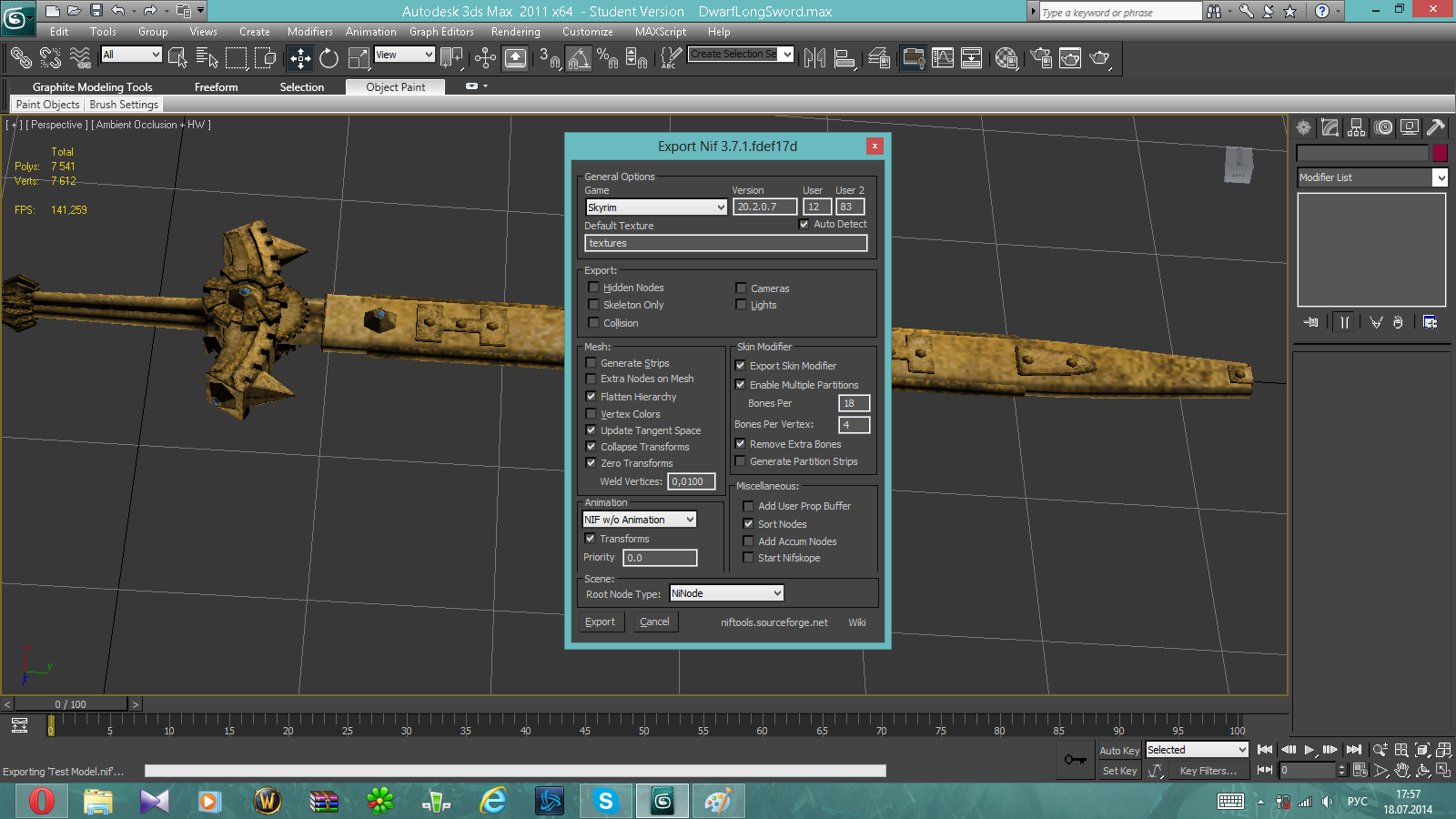
Task: Click the Export button in the dialog
Action: [601, 622]
